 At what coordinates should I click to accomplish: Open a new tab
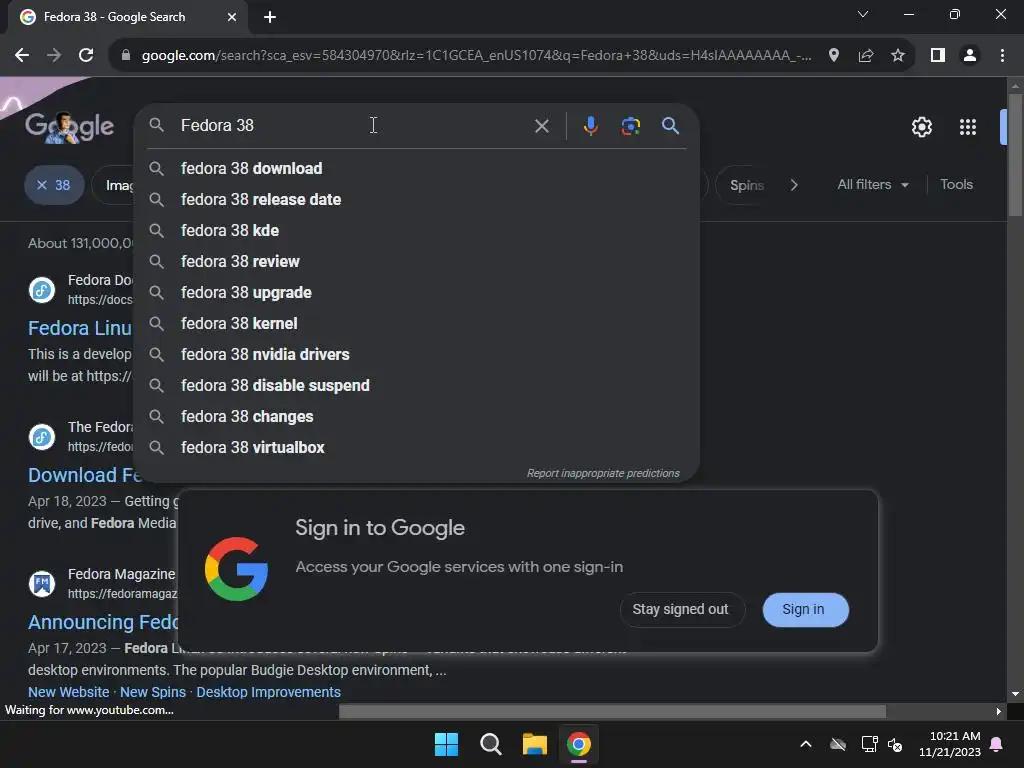pyautogui.click(x=270, y=17)
